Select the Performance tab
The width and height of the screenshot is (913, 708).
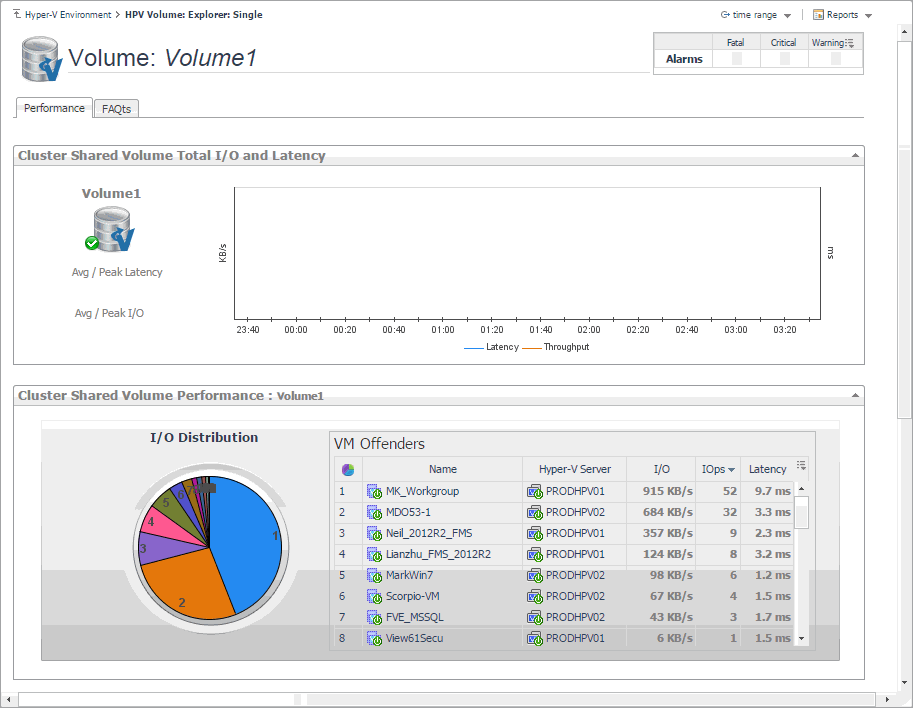(54, 108)
